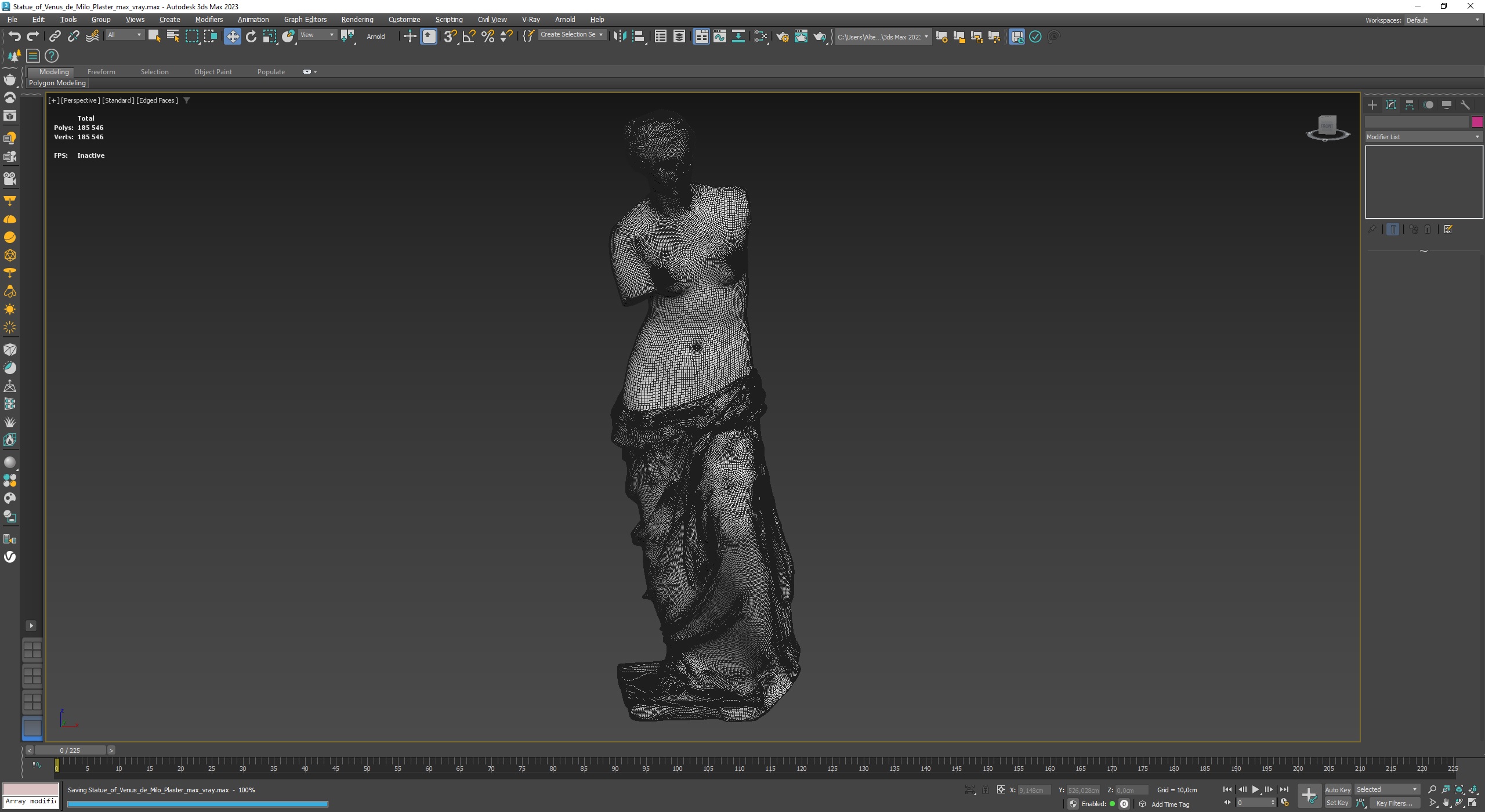Toggle Angle Snap
Screen dimensions: 1485x812
469,37
